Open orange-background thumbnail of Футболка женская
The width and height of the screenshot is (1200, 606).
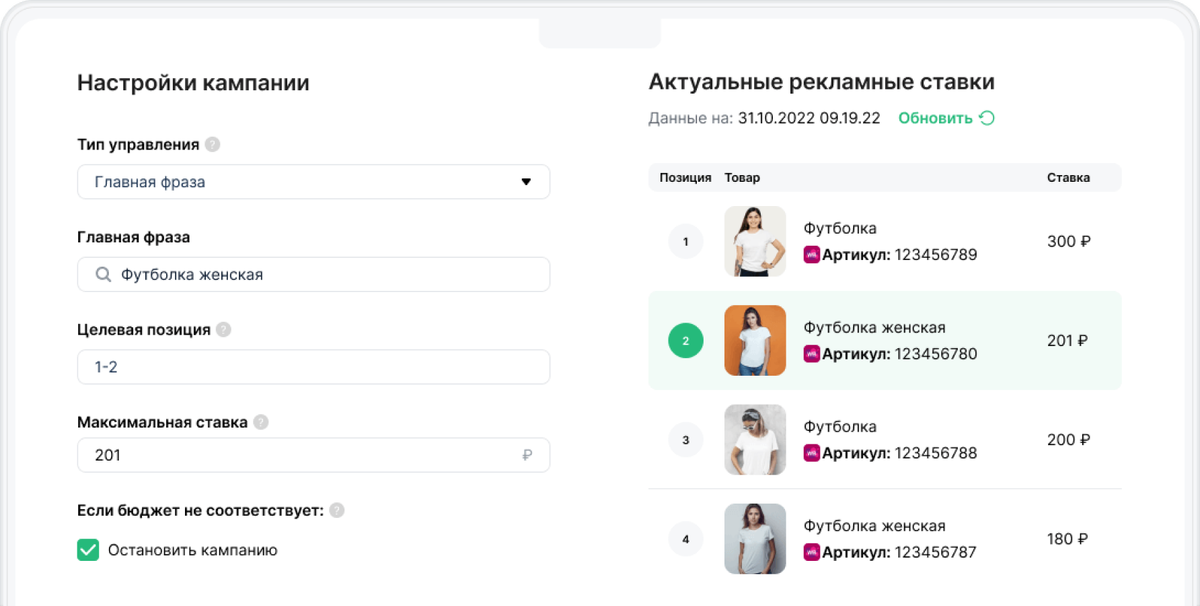755,341
